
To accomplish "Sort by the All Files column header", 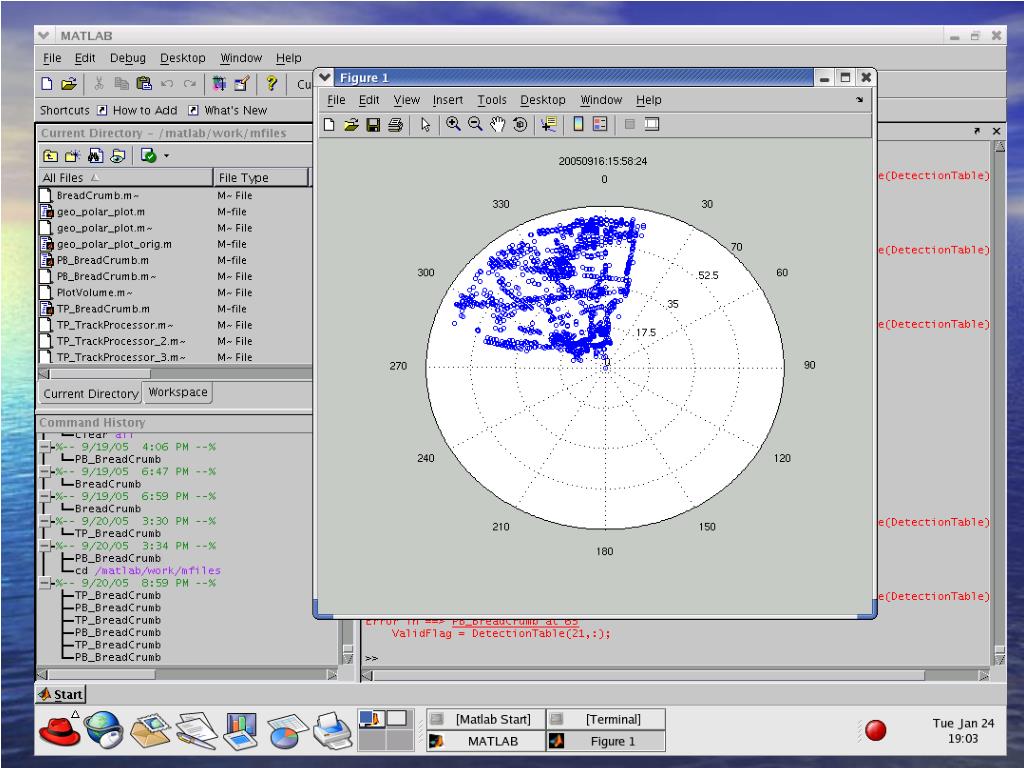I will 125,178.
